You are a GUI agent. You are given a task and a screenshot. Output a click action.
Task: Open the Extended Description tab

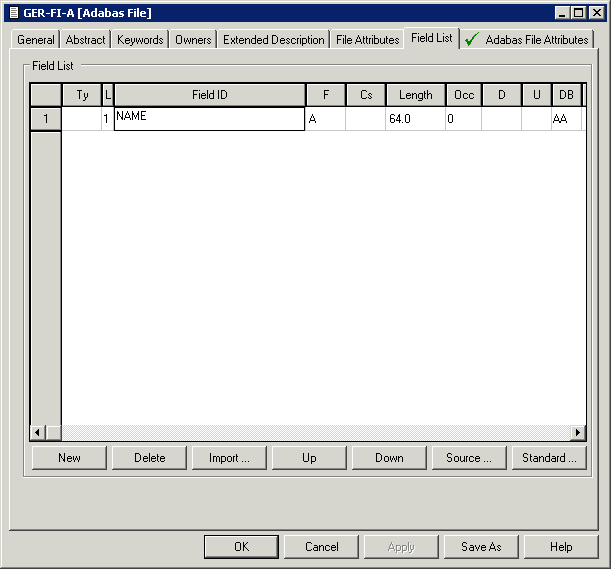click(x=273, y=40)
